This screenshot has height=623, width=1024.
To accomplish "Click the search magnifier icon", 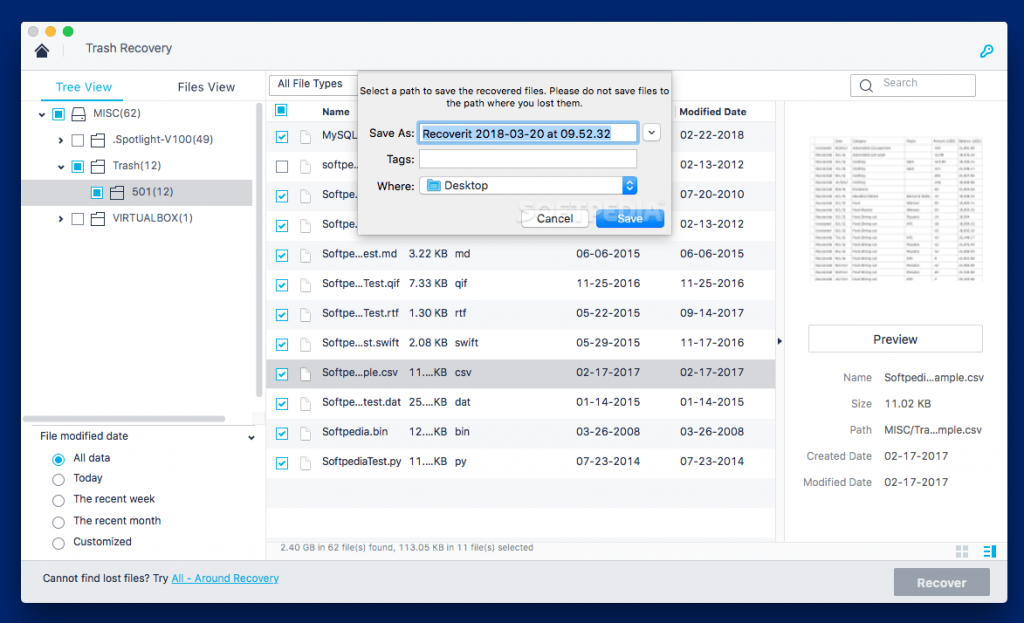I will [866, 86].
